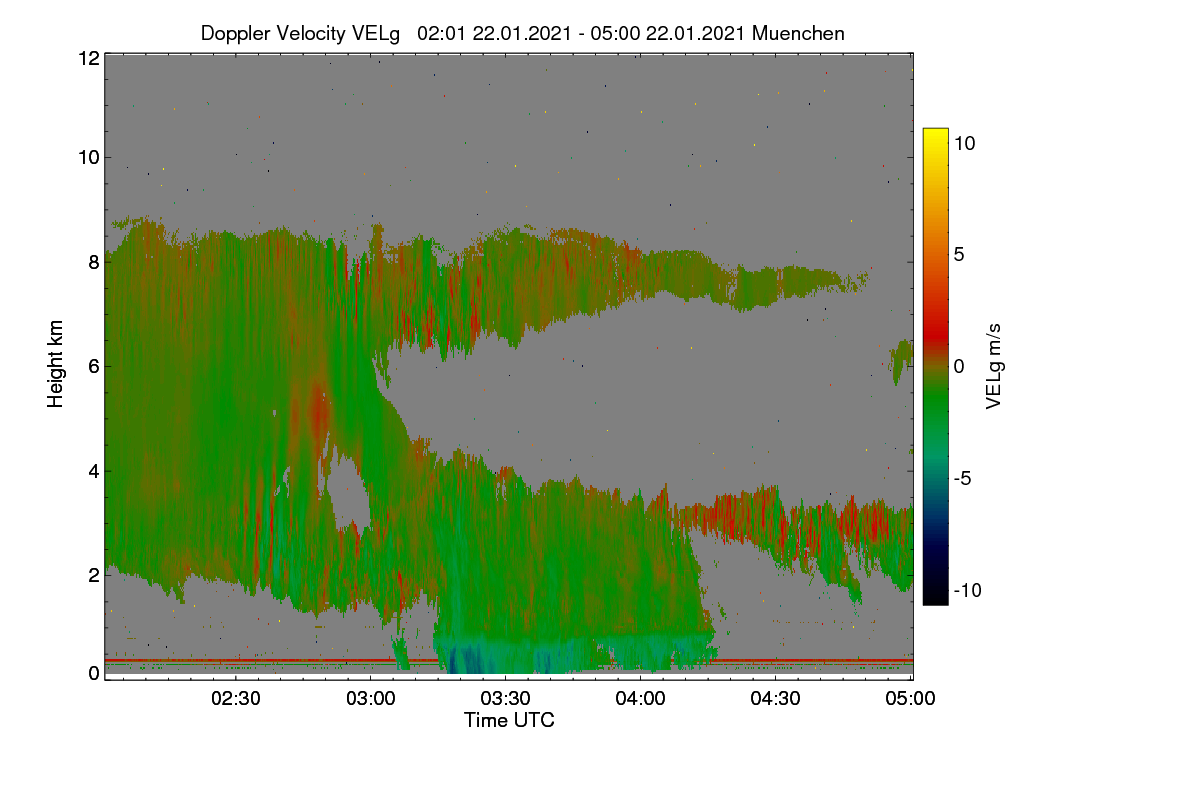
Task: Click the colorbar label 10
Action: pos(964,143)
